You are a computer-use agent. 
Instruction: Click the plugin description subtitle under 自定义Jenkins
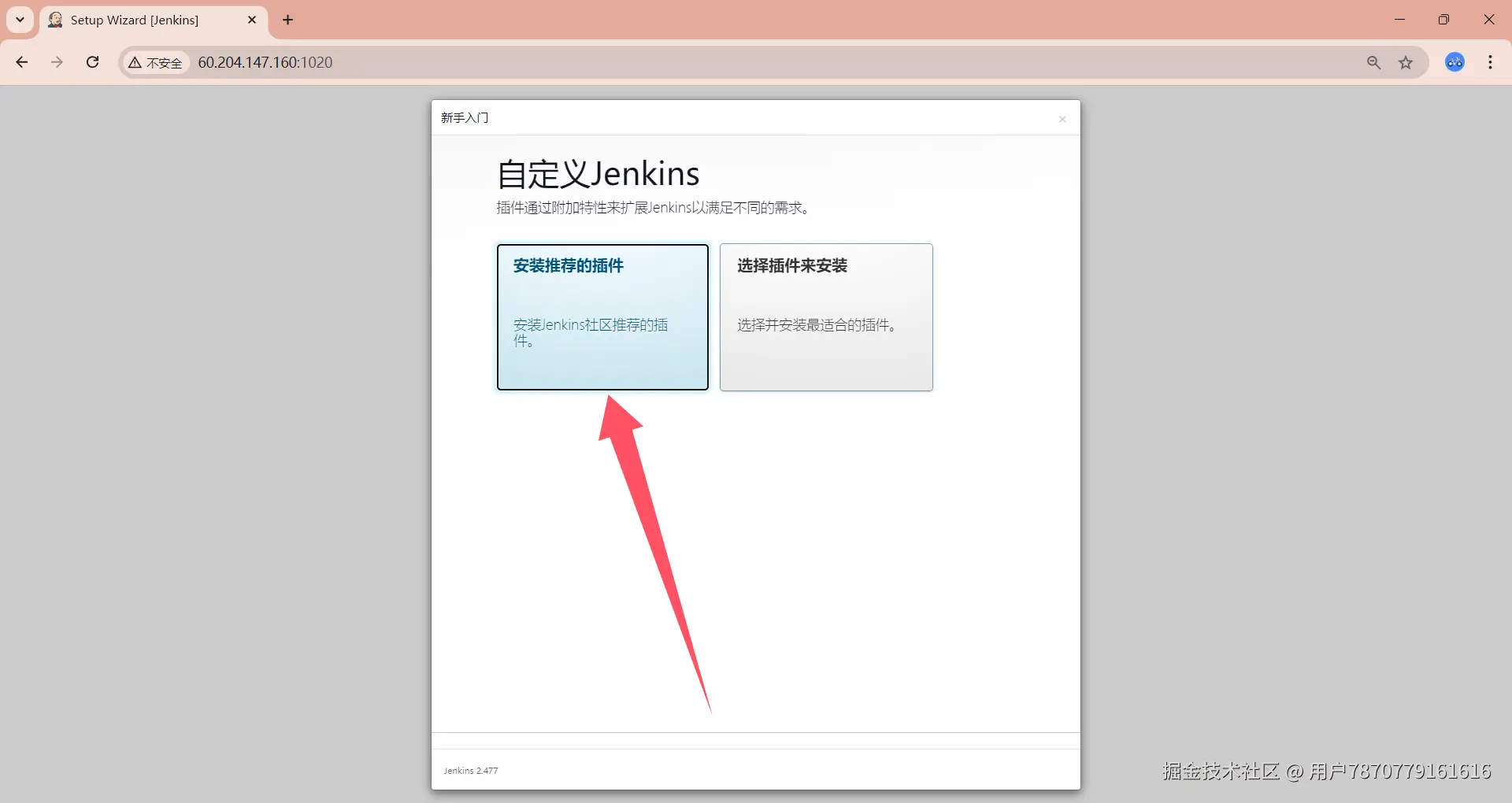click(653, 208)
